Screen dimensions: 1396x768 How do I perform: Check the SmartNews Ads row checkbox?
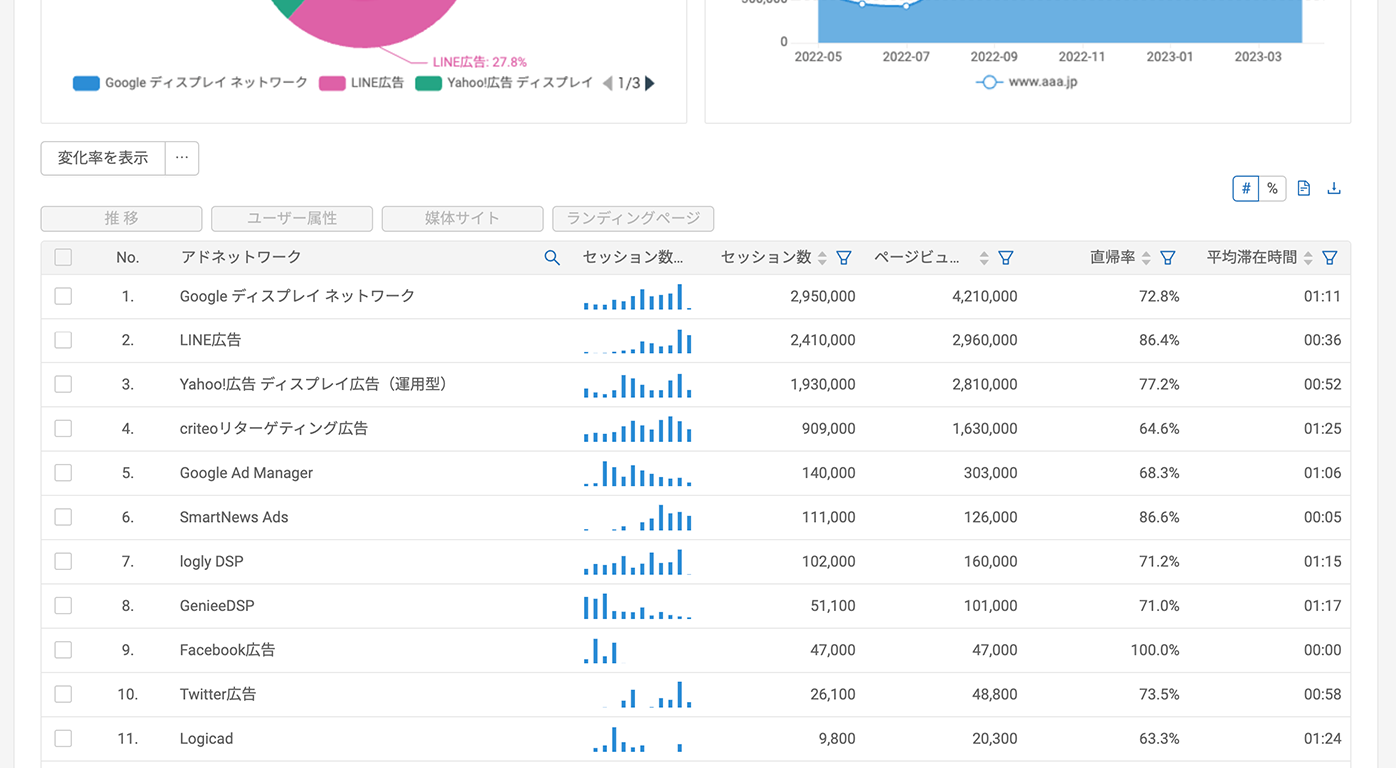pos(63,517)
